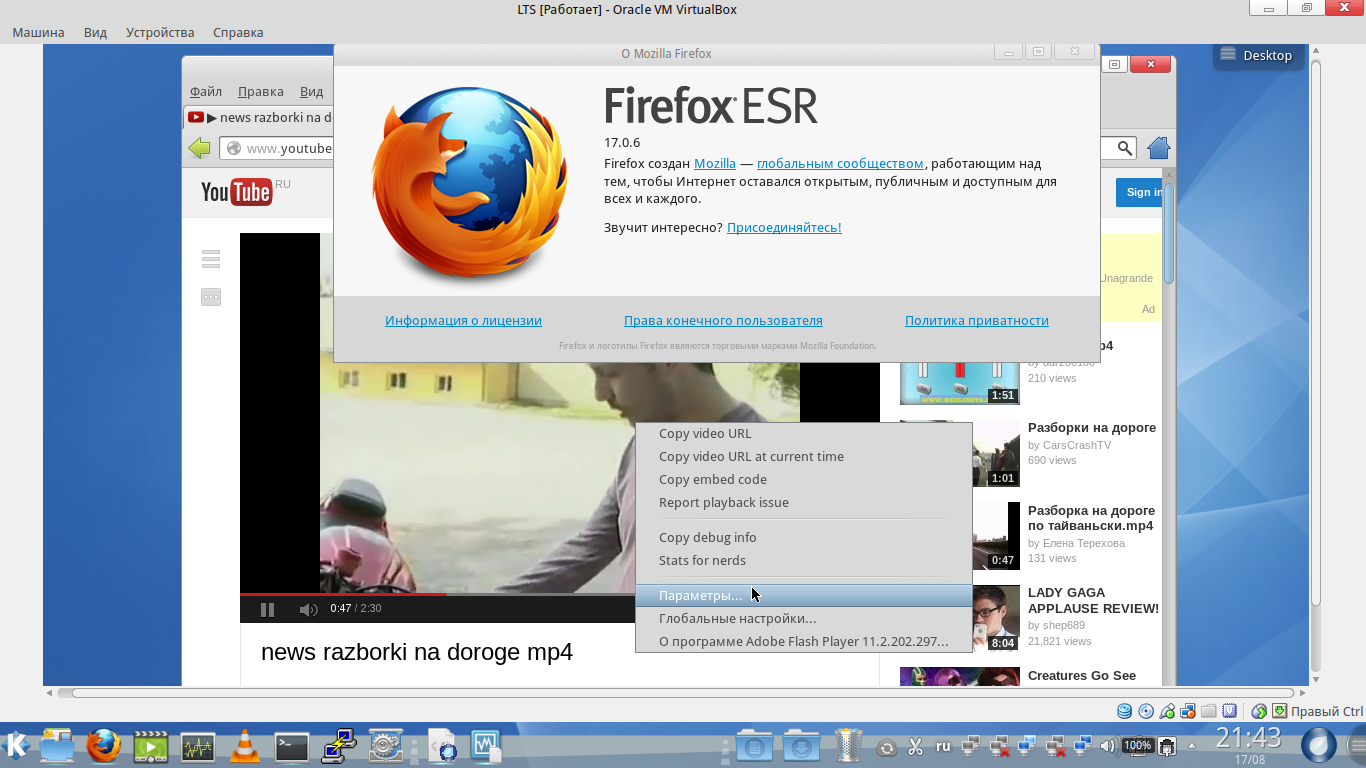Open the network connection taskbar icon with lightning bolt
This screenshot has width=1366, height=768.
pyautogui.click(x=339, y=745)
